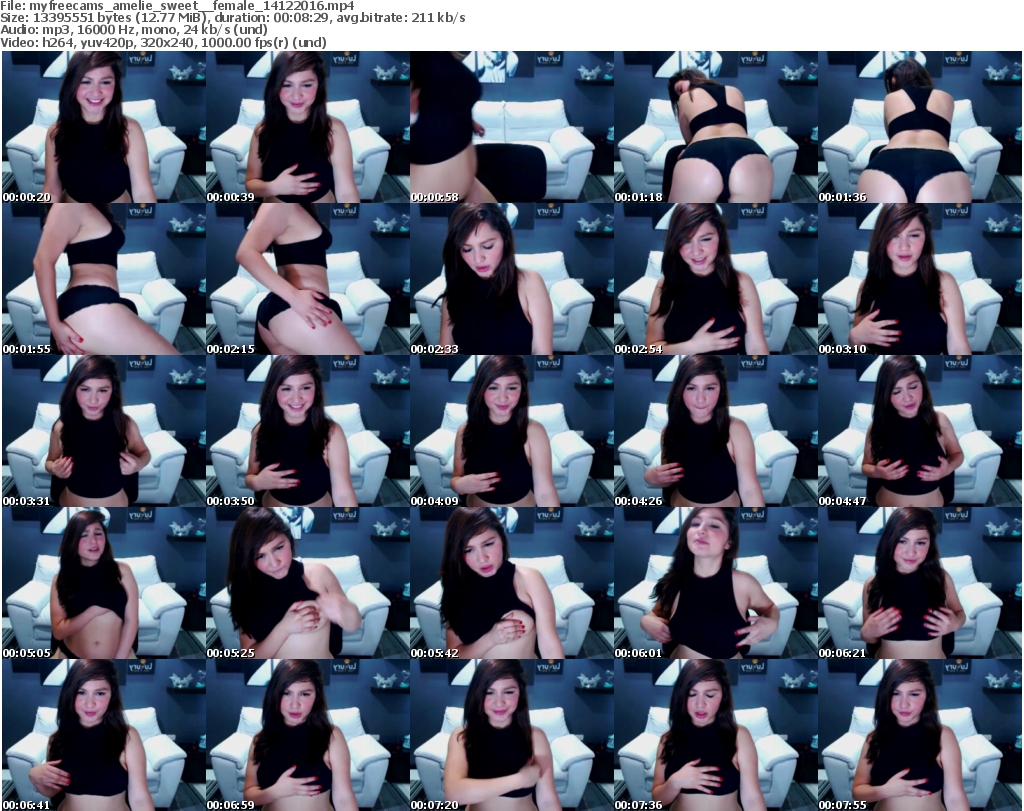Open the frame at 00:05:05
This screenshot has height=811, width=1024.
pos(104,584)
